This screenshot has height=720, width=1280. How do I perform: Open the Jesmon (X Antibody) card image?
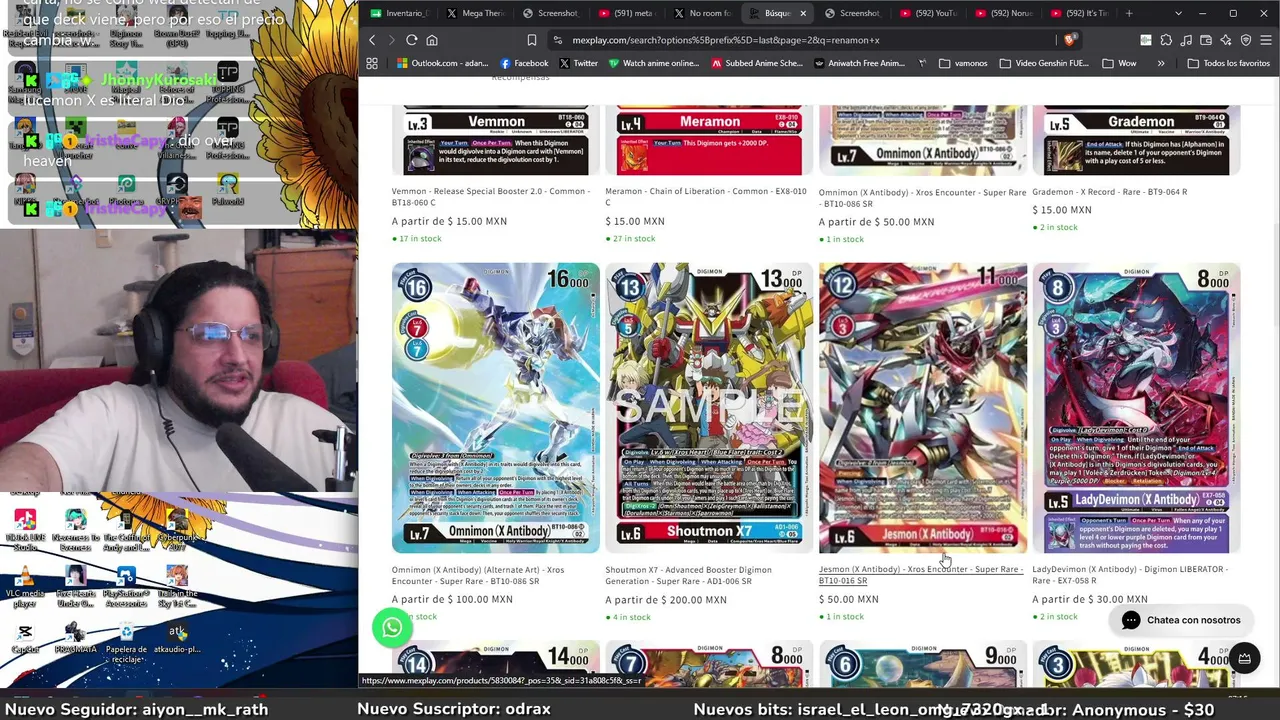[x=923, y=408]
